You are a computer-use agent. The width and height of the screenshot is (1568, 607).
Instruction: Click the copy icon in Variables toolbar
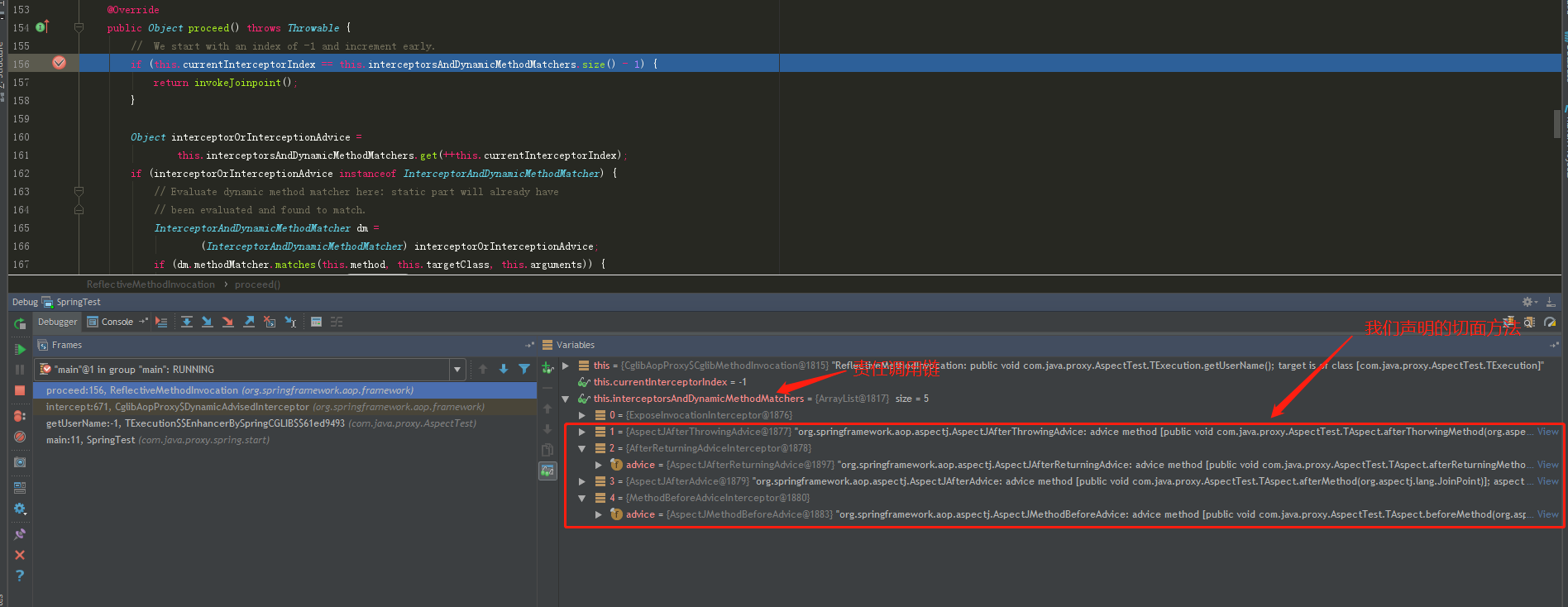coord(547,450)
